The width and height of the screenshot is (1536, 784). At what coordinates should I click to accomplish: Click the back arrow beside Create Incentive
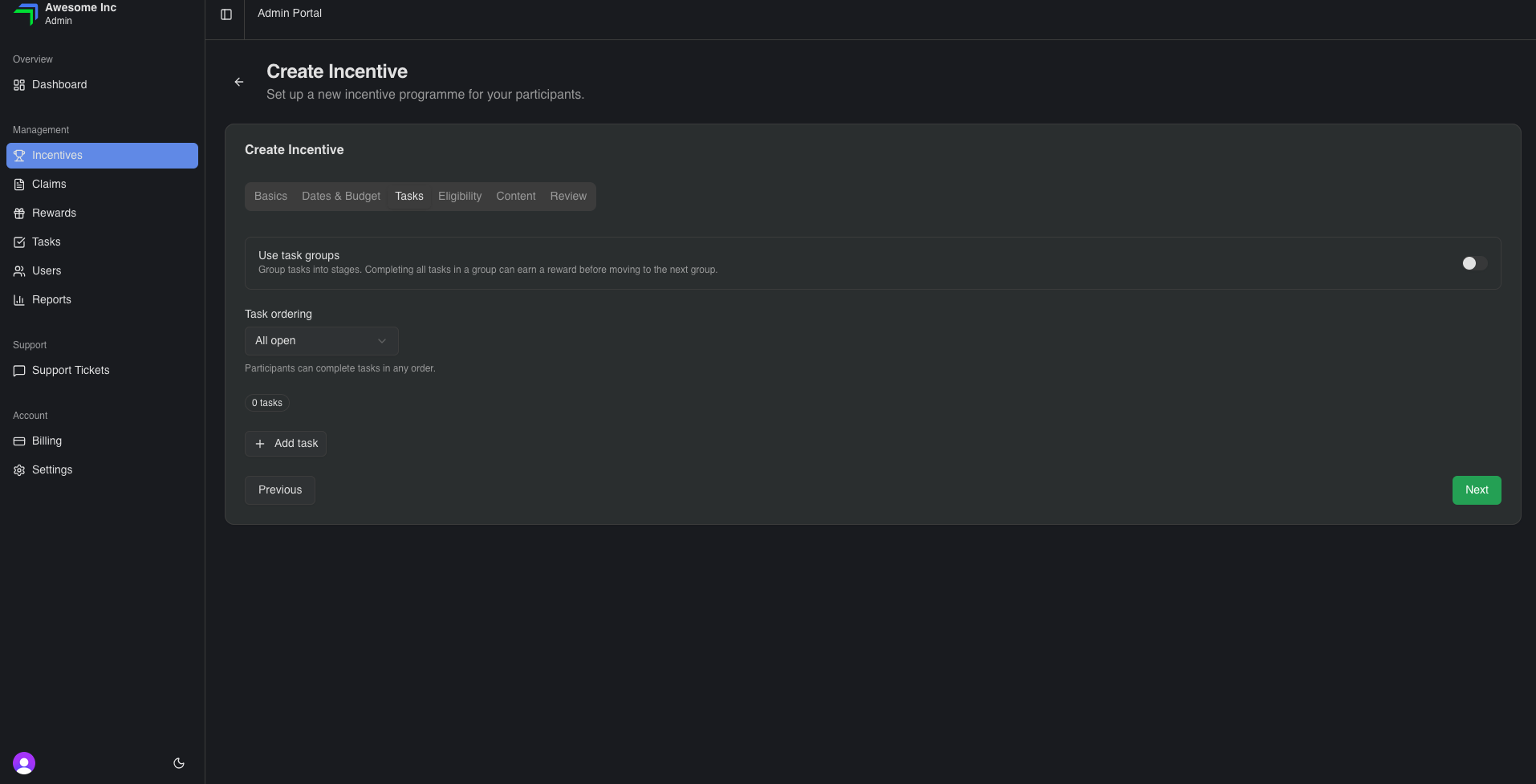(239, 82)
